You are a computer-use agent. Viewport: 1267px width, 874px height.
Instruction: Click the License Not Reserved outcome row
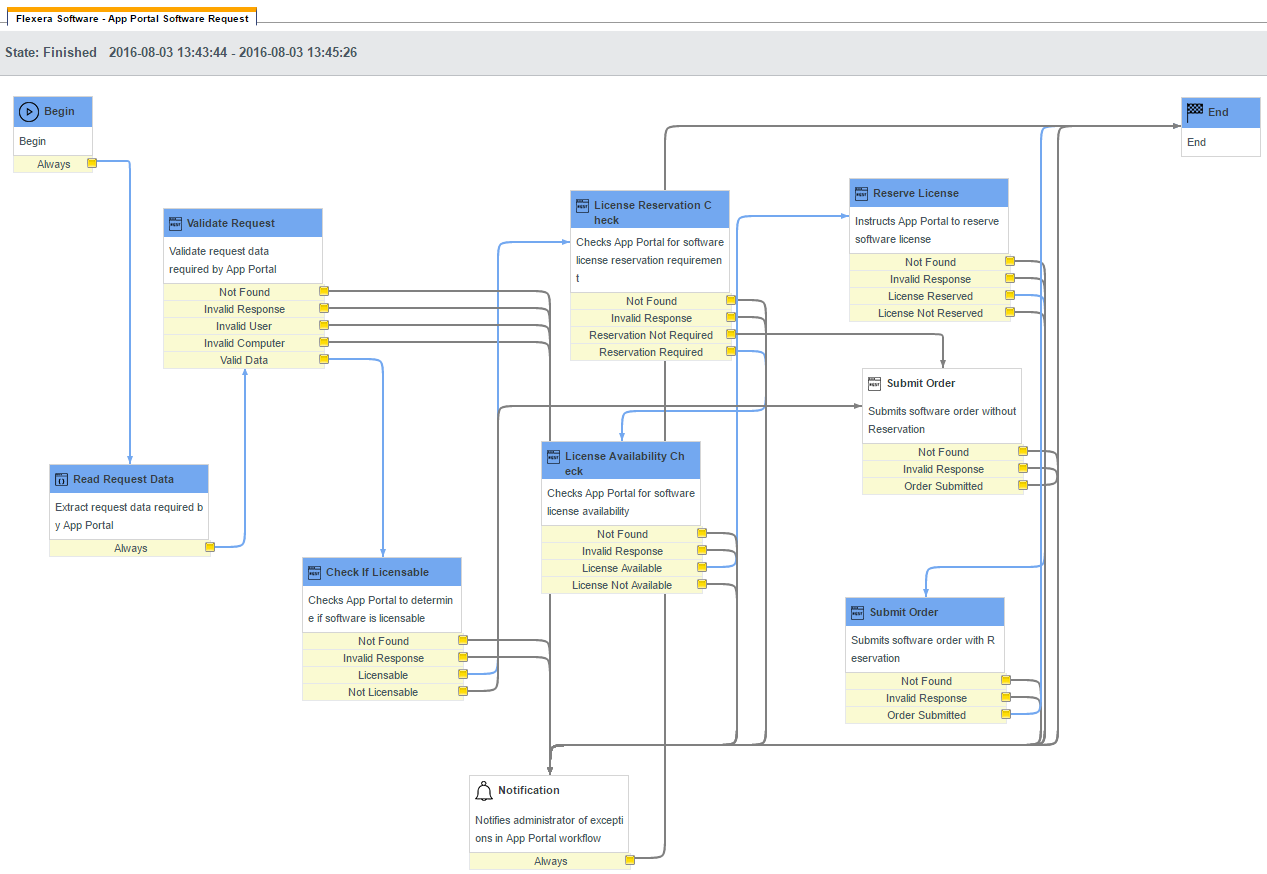(930, 313)
